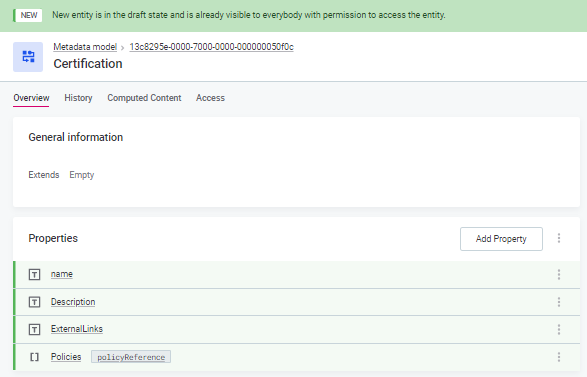Click the Certification entity type icon

click(28, 57)
